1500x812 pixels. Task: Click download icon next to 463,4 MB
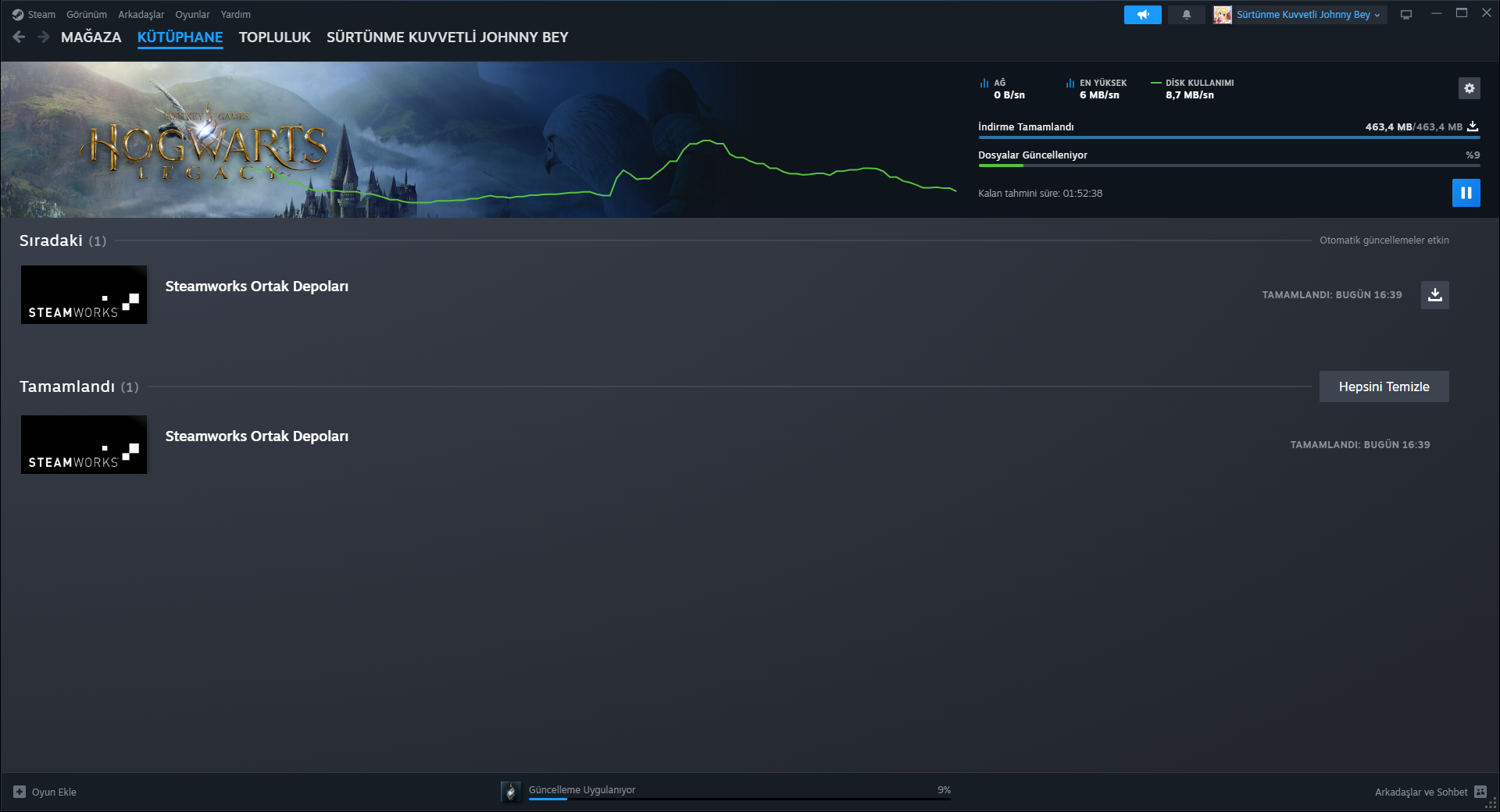1473,126
